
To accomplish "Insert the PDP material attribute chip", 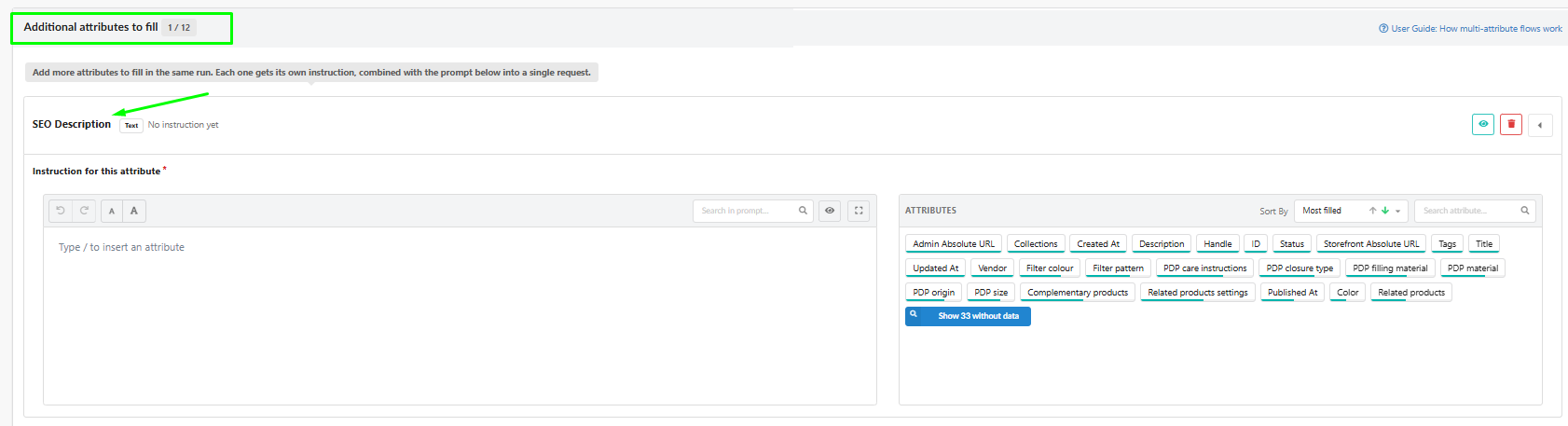I will pyautogui.click(x=1473, y=268).
